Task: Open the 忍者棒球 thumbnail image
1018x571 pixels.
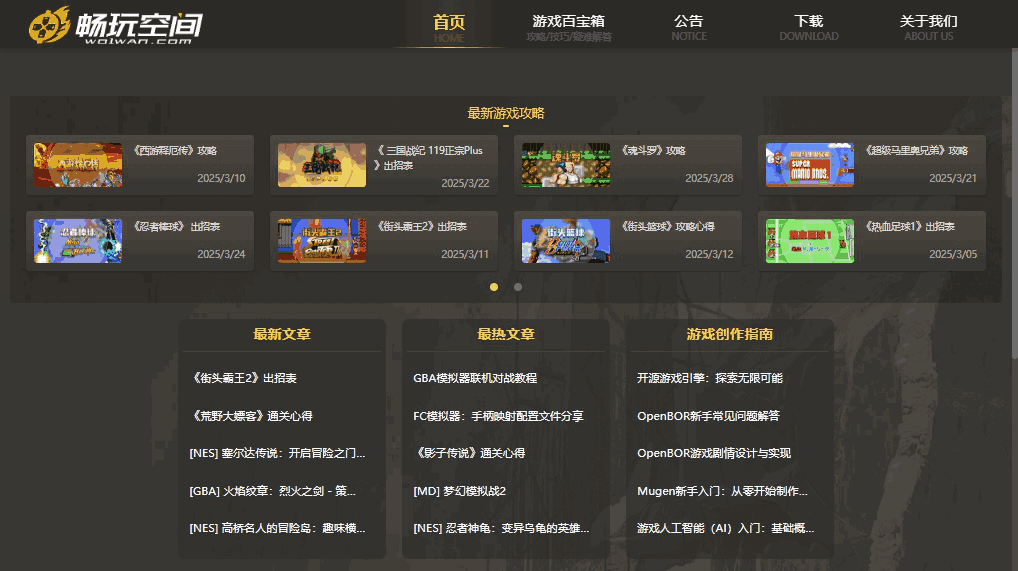Action: (x=78, y=241)
